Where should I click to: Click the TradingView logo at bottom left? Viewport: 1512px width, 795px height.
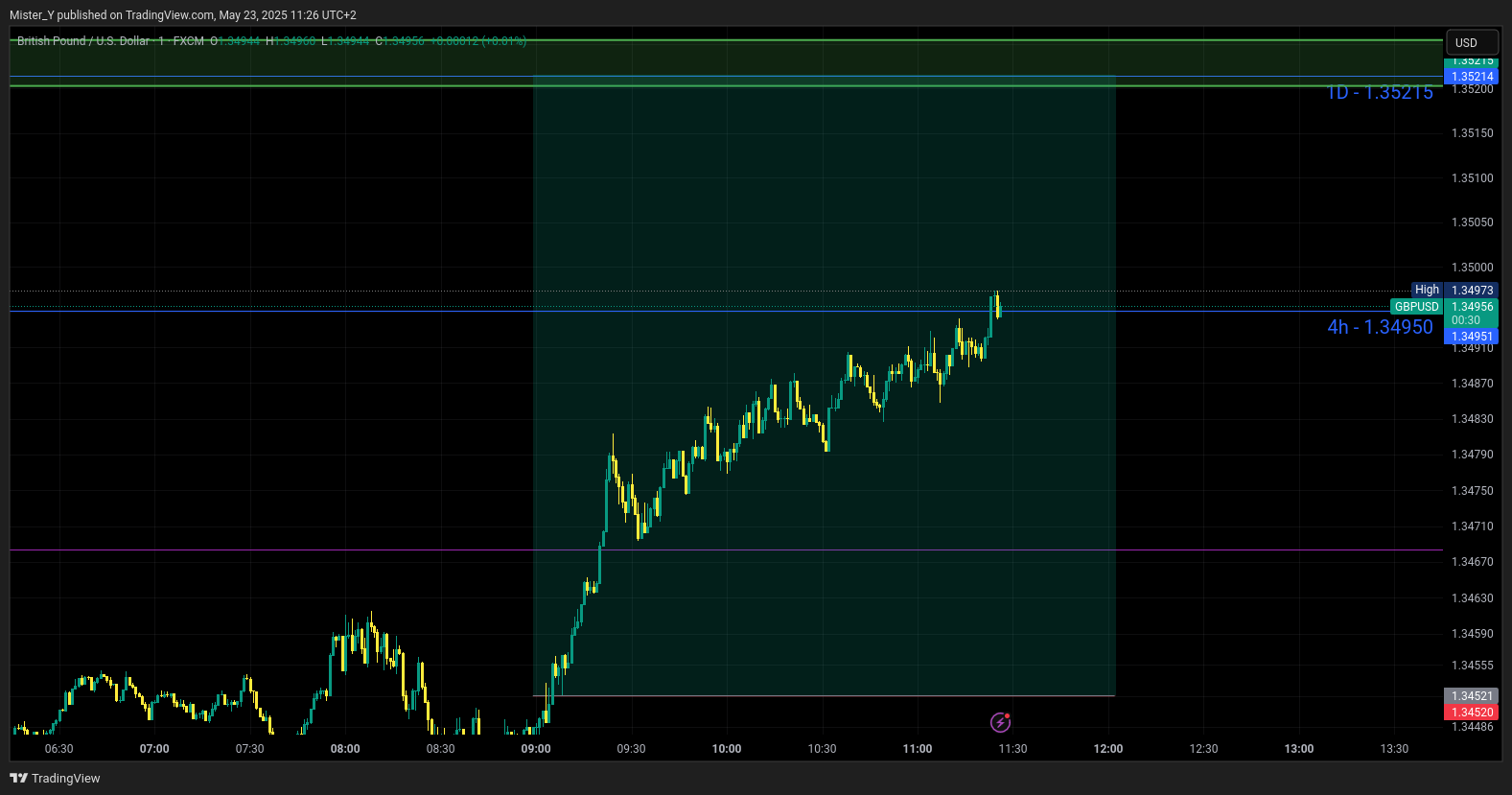[x=55, y=778]
